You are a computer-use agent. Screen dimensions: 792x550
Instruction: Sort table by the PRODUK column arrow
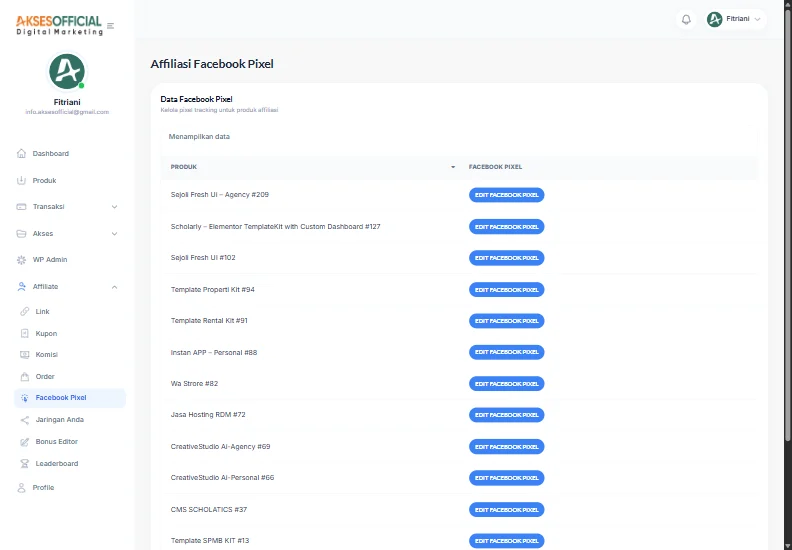pos(453,167)
